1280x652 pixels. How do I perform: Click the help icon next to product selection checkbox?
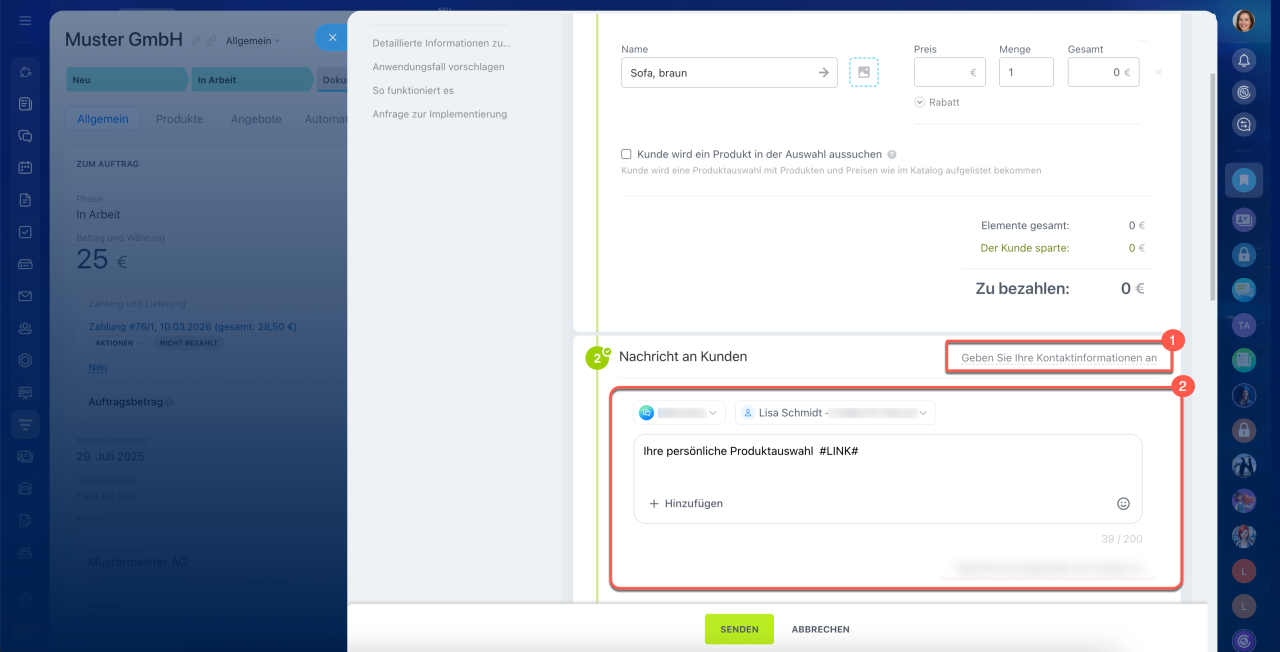(891, 155)
